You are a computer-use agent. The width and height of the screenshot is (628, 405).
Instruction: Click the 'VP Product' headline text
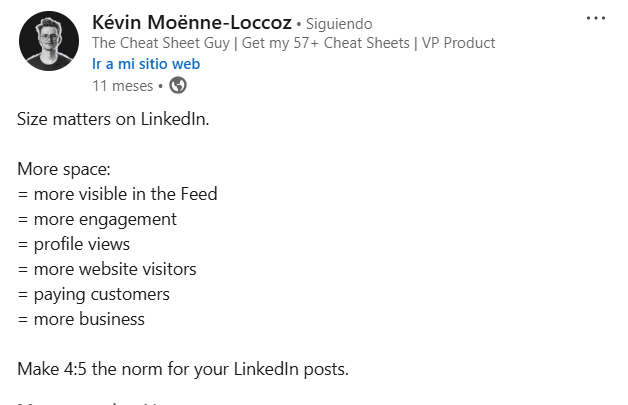459,43
